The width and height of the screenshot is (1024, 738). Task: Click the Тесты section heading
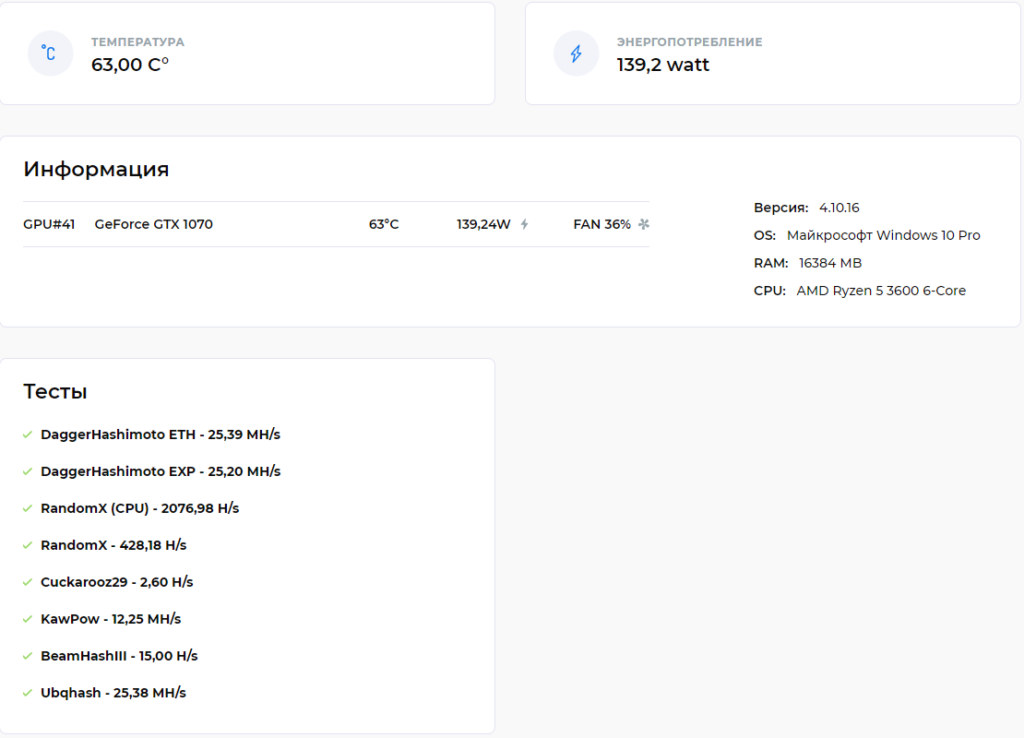[x=55, y=392]
